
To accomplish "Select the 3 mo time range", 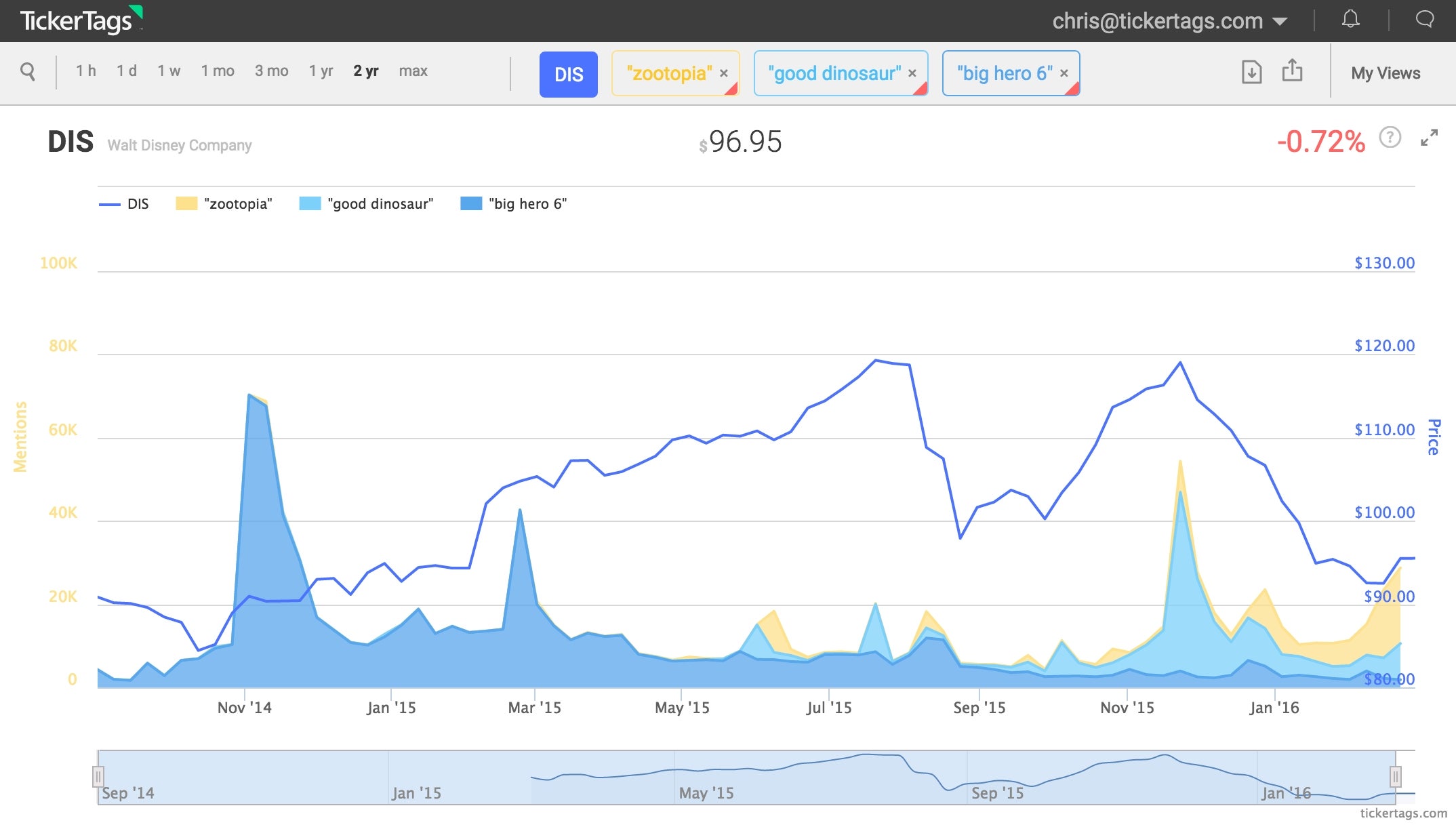I will pos(272,71).
